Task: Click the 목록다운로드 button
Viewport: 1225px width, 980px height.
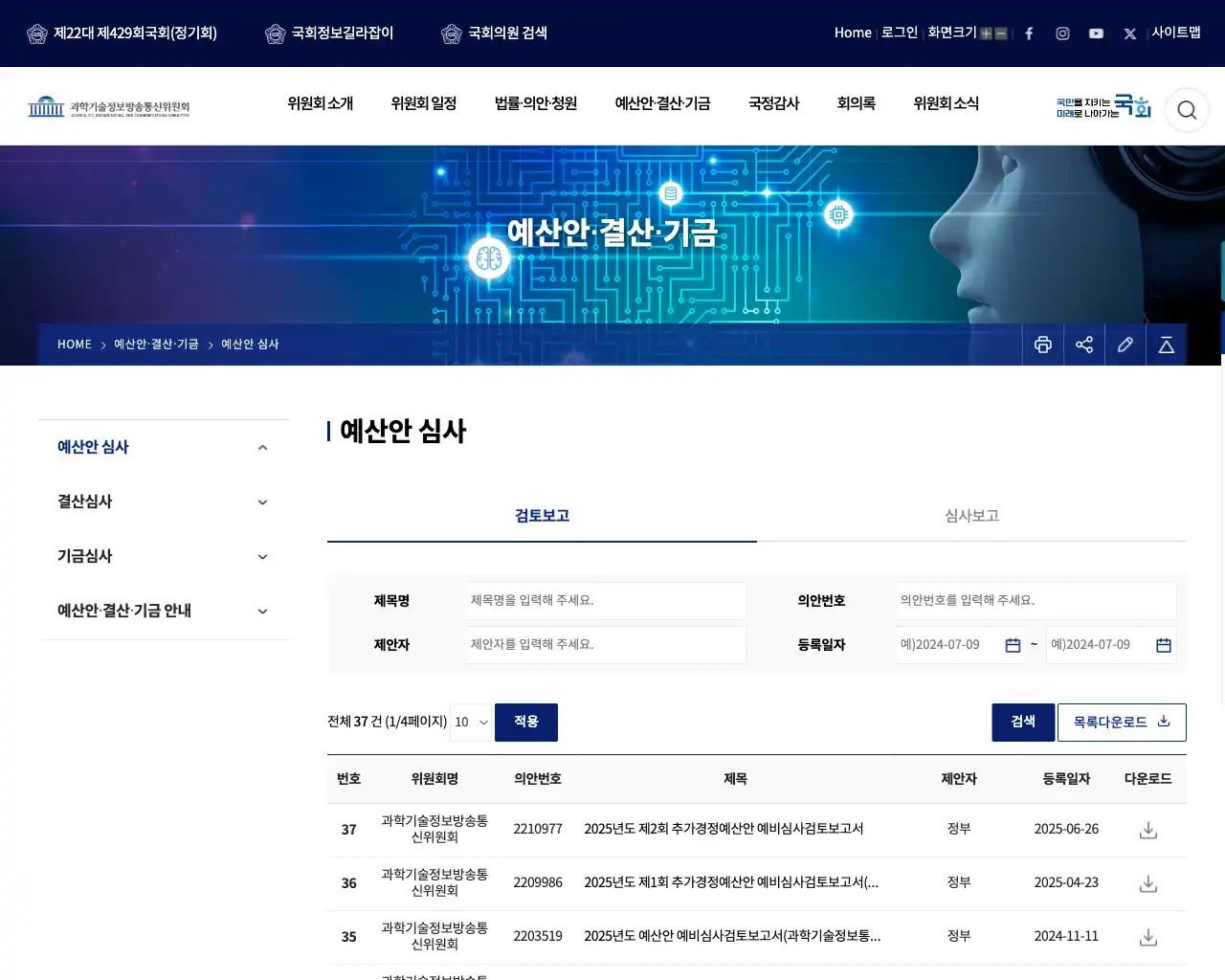Action: 1122,722
